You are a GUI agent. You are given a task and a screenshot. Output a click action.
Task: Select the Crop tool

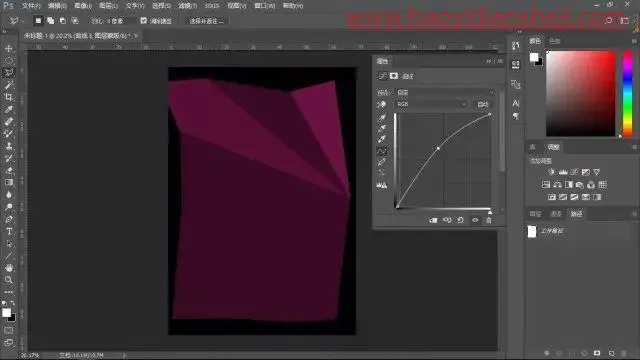9,97
